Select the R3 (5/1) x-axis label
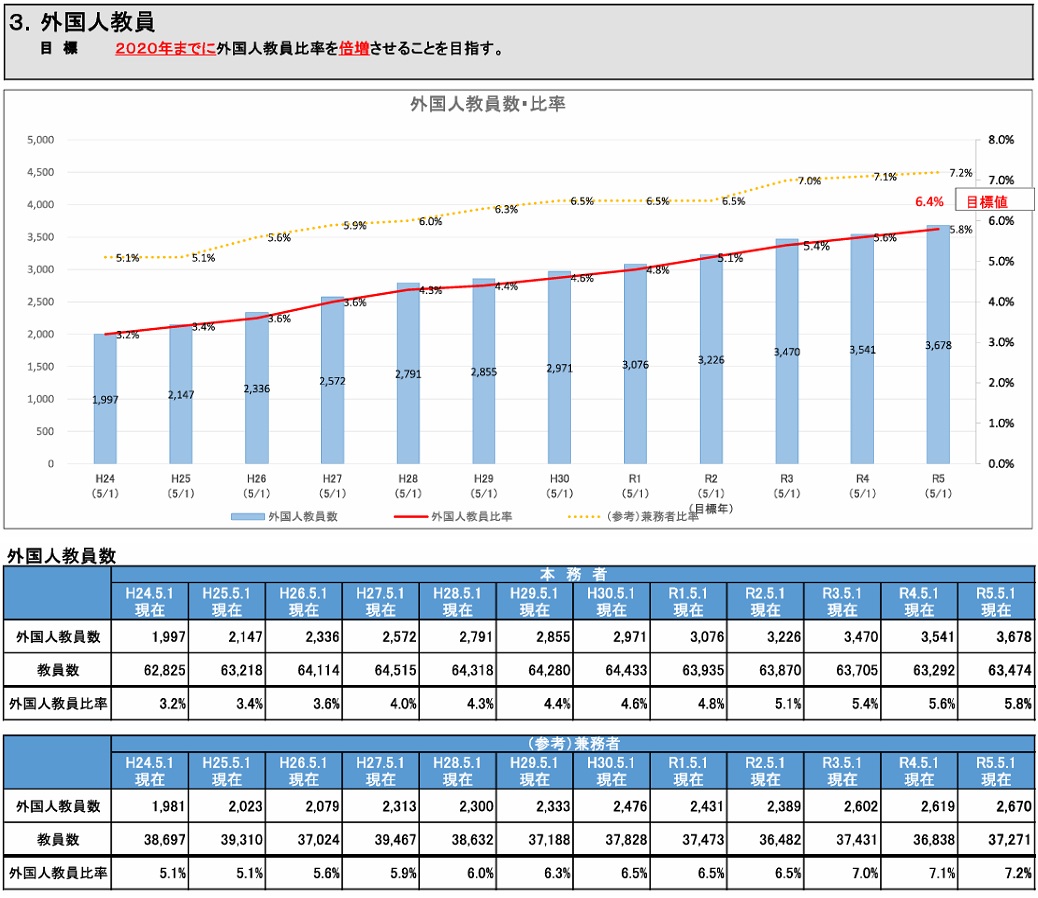1038x898 pixels. pos(786,486)
